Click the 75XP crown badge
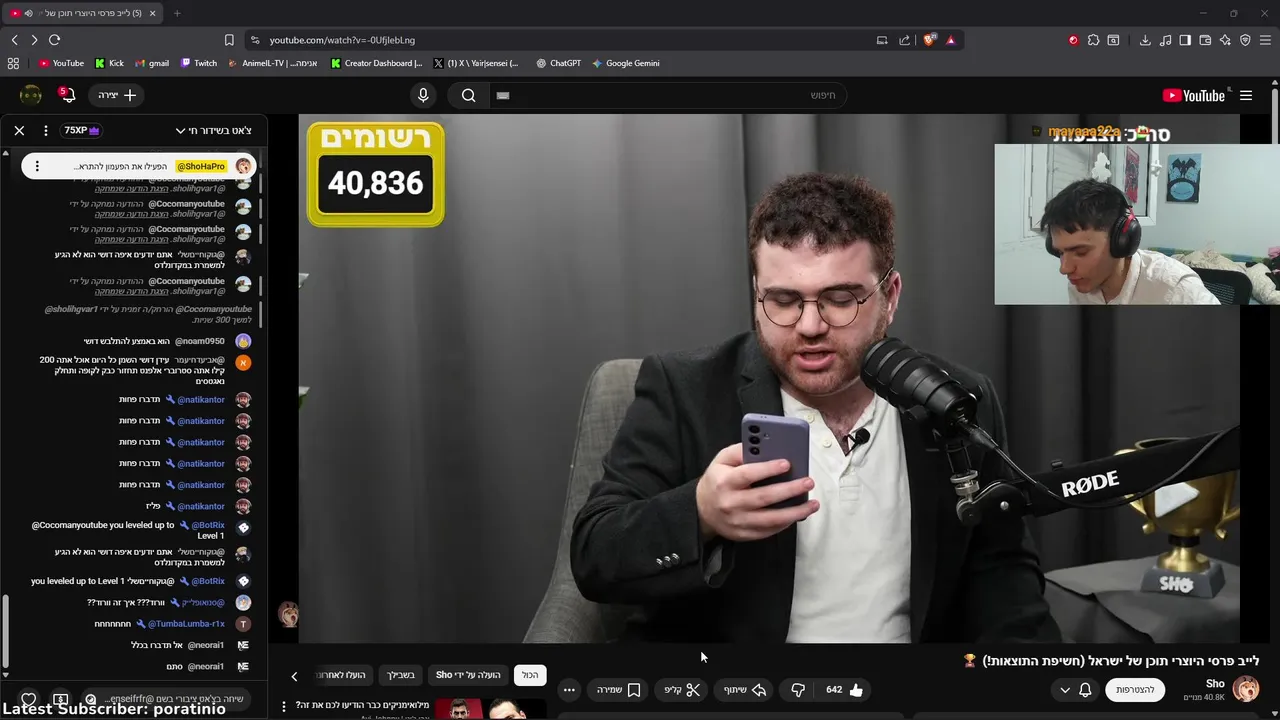The image size is (1280, 720). (82, 131)
